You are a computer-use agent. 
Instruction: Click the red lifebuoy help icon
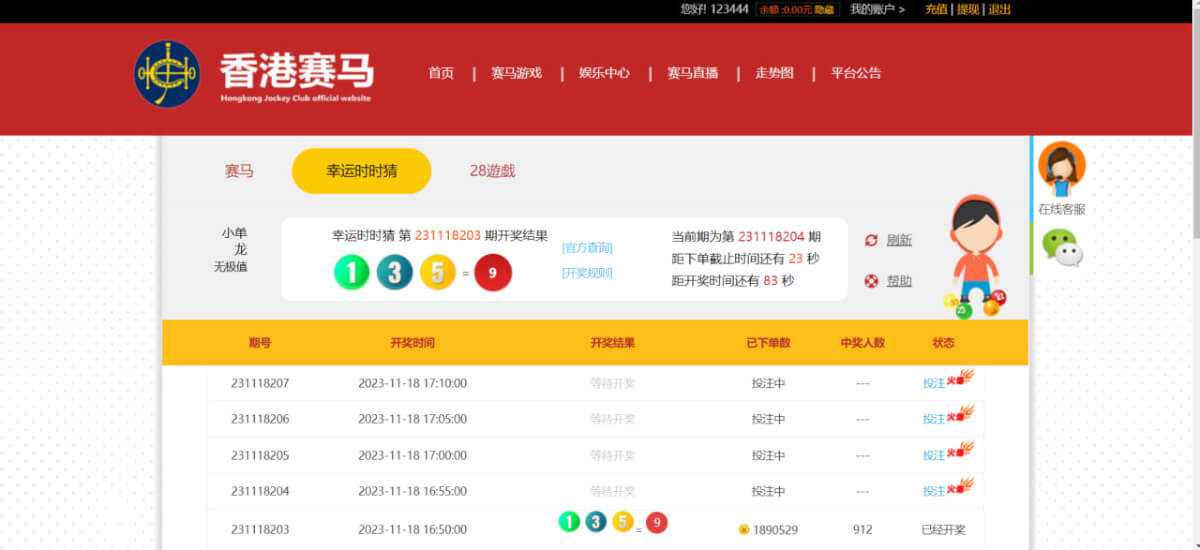[x=871, y=281]
